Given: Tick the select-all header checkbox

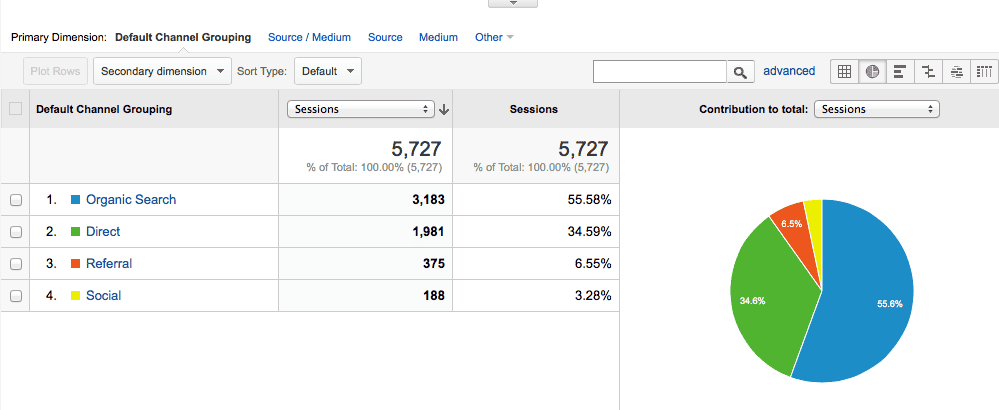Looking at the screenshot, I should [x=15, y=109].
